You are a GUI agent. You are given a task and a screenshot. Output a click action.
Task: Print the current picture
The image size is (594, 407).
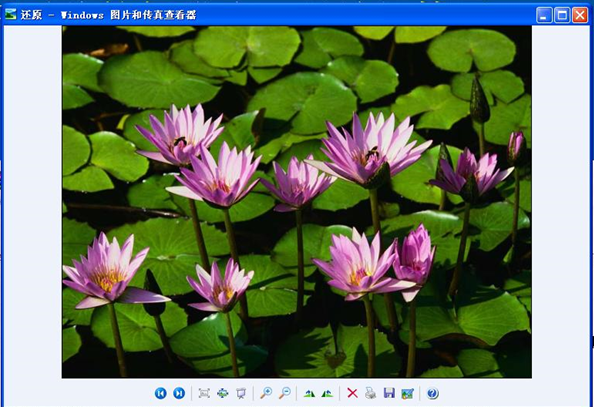click(370, 393)
